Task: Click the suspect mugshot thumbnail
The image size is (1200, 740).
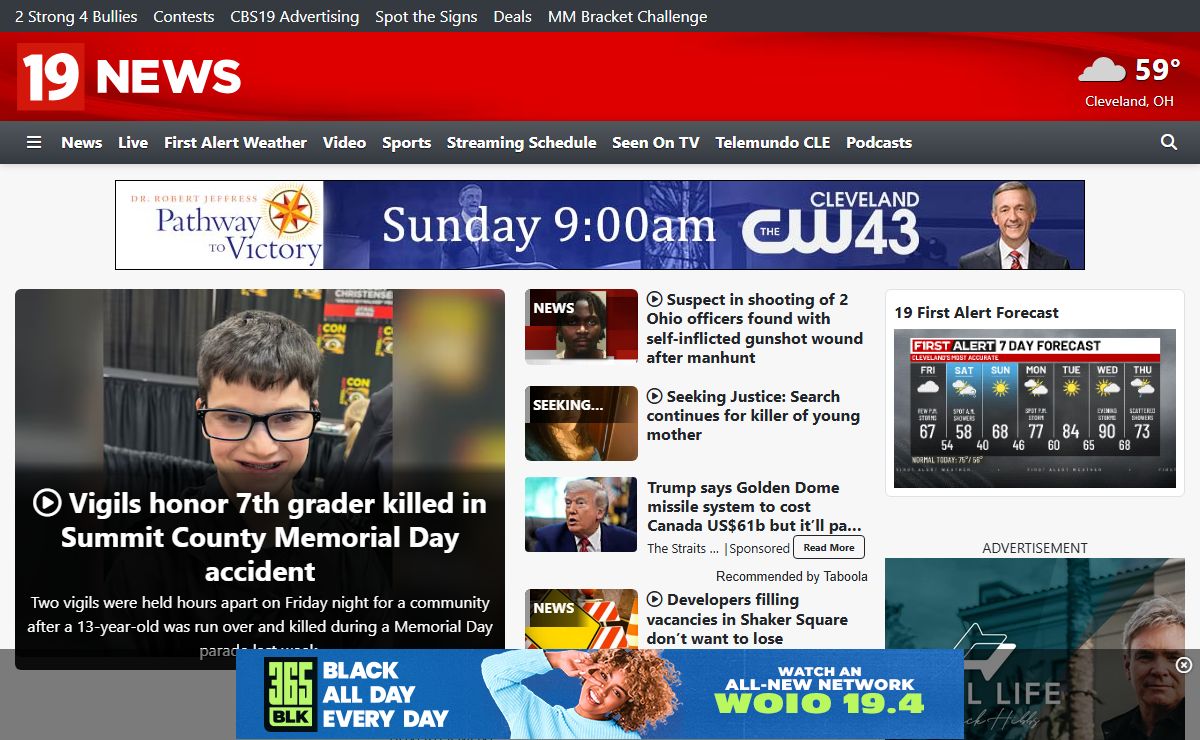Action: 581,327
